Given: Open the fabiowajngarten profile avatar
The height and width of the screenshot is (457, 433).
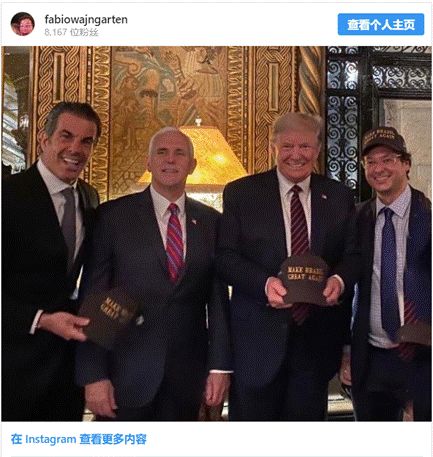Looking at the screenshot, I should tap(22, 24).
